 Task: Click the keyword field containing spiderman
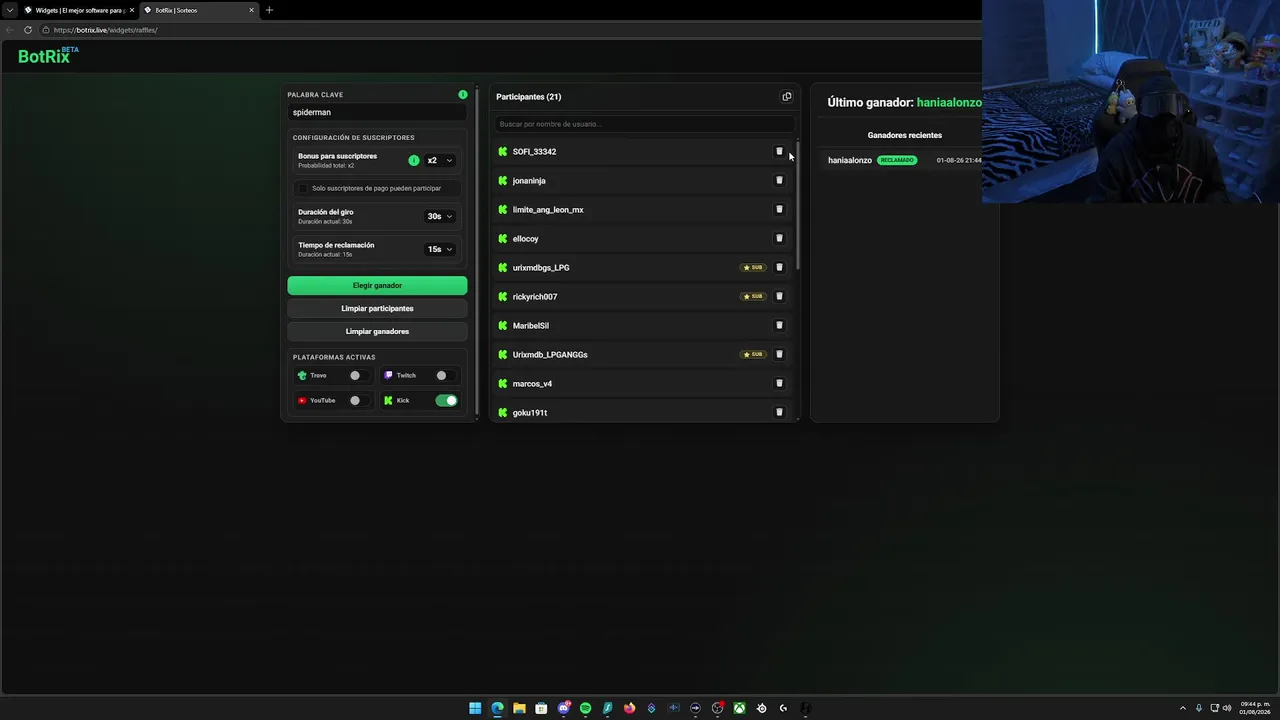[377, 113]
